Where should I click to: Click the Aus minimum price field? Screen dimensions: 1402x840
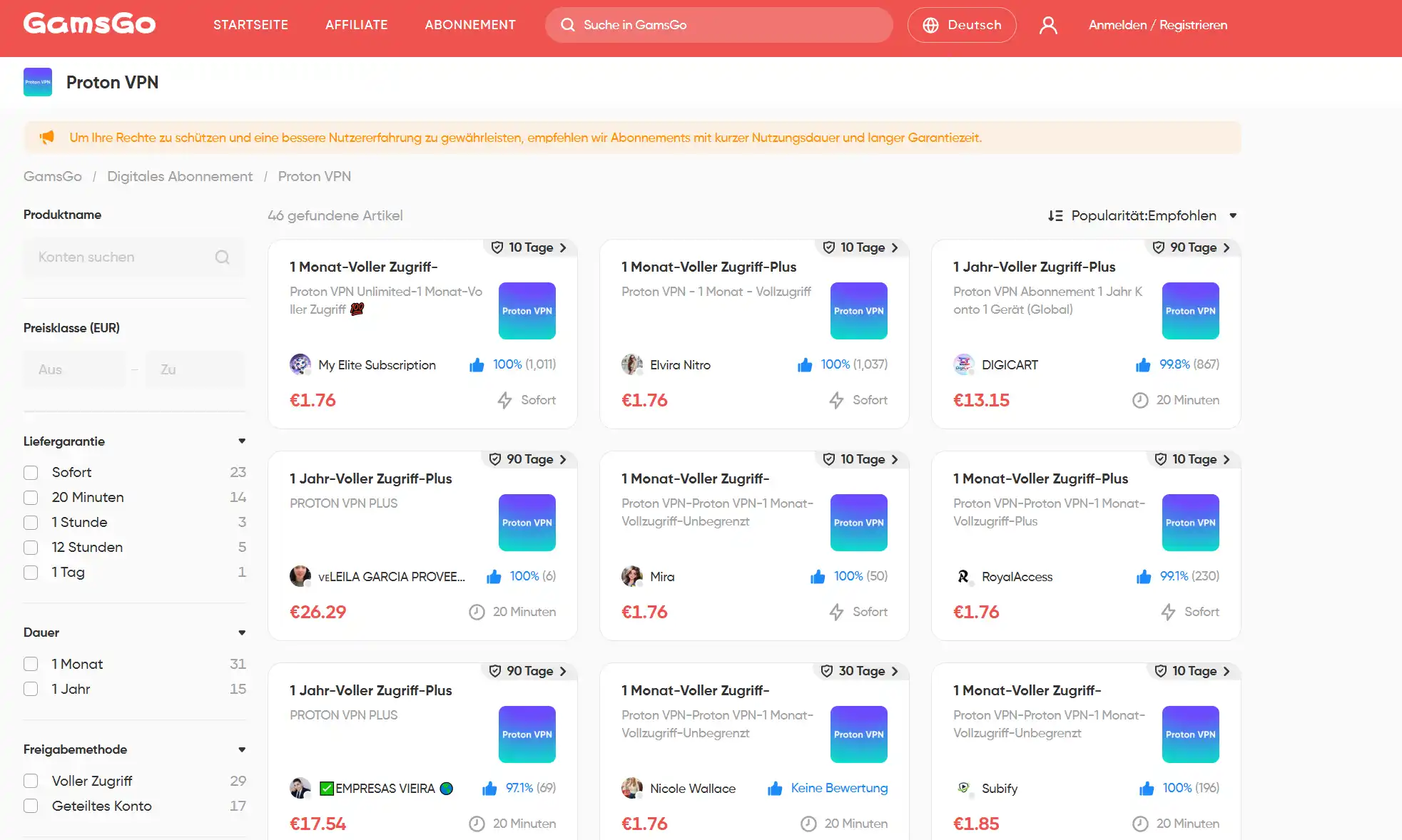(74, 369)
